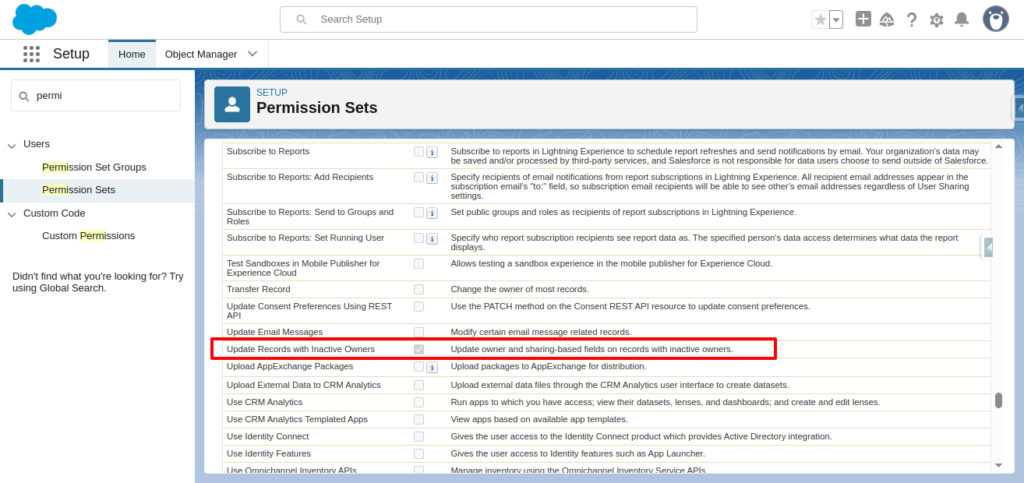This screenshot has width=1024, height=483.
Task: Click Update Records with Inactive Owners label
Action: coord(300,349)
